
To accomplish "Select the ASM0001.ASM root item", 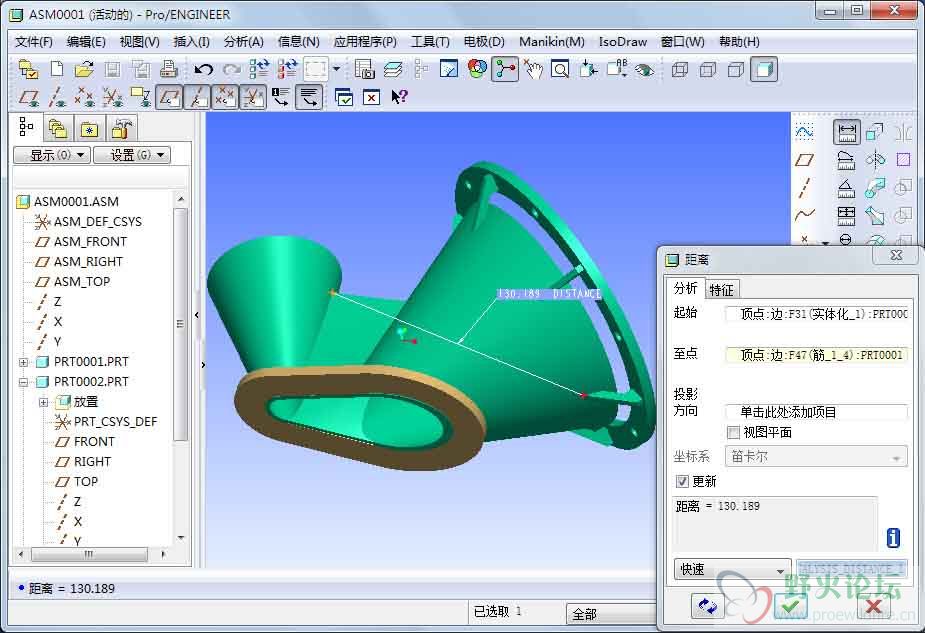I will (x=76, y=202).
